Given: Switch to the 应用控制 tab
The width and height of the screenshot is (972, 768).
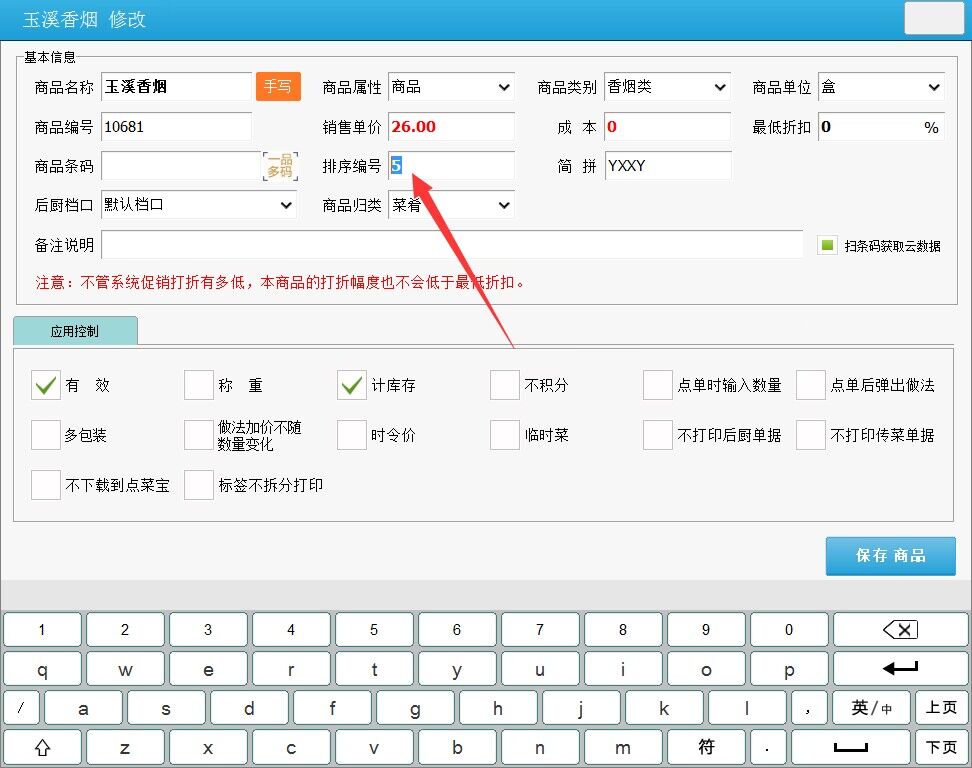Looking at the screenshot, I should pyautogui.click(x=75, y=331).
